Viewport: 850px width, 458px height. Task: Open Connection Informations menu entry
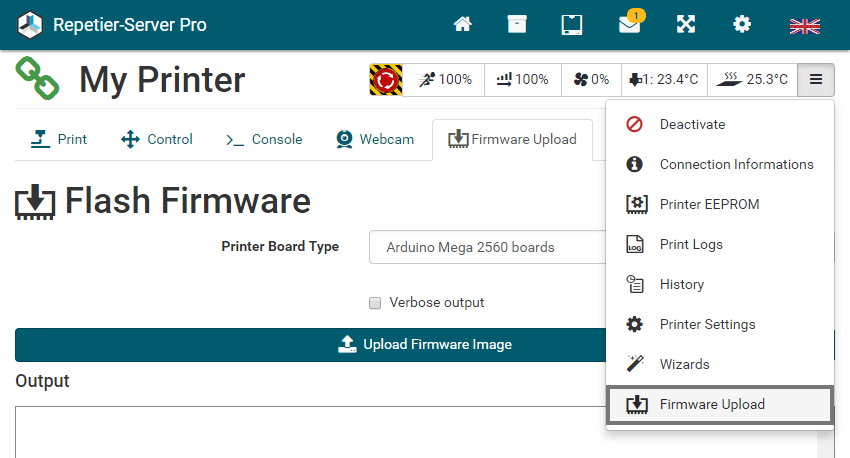pyautogui.click(x=719, y=164)
